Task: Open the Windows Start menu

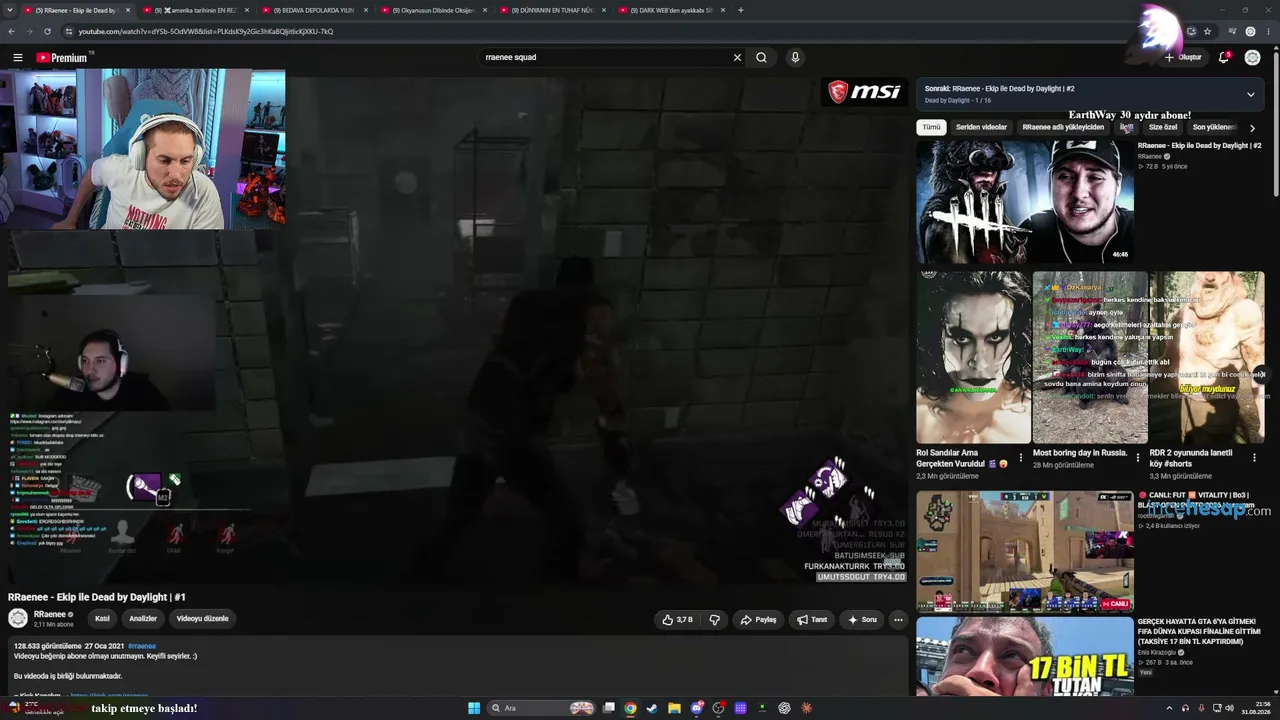Action: (x=474, y=708)
